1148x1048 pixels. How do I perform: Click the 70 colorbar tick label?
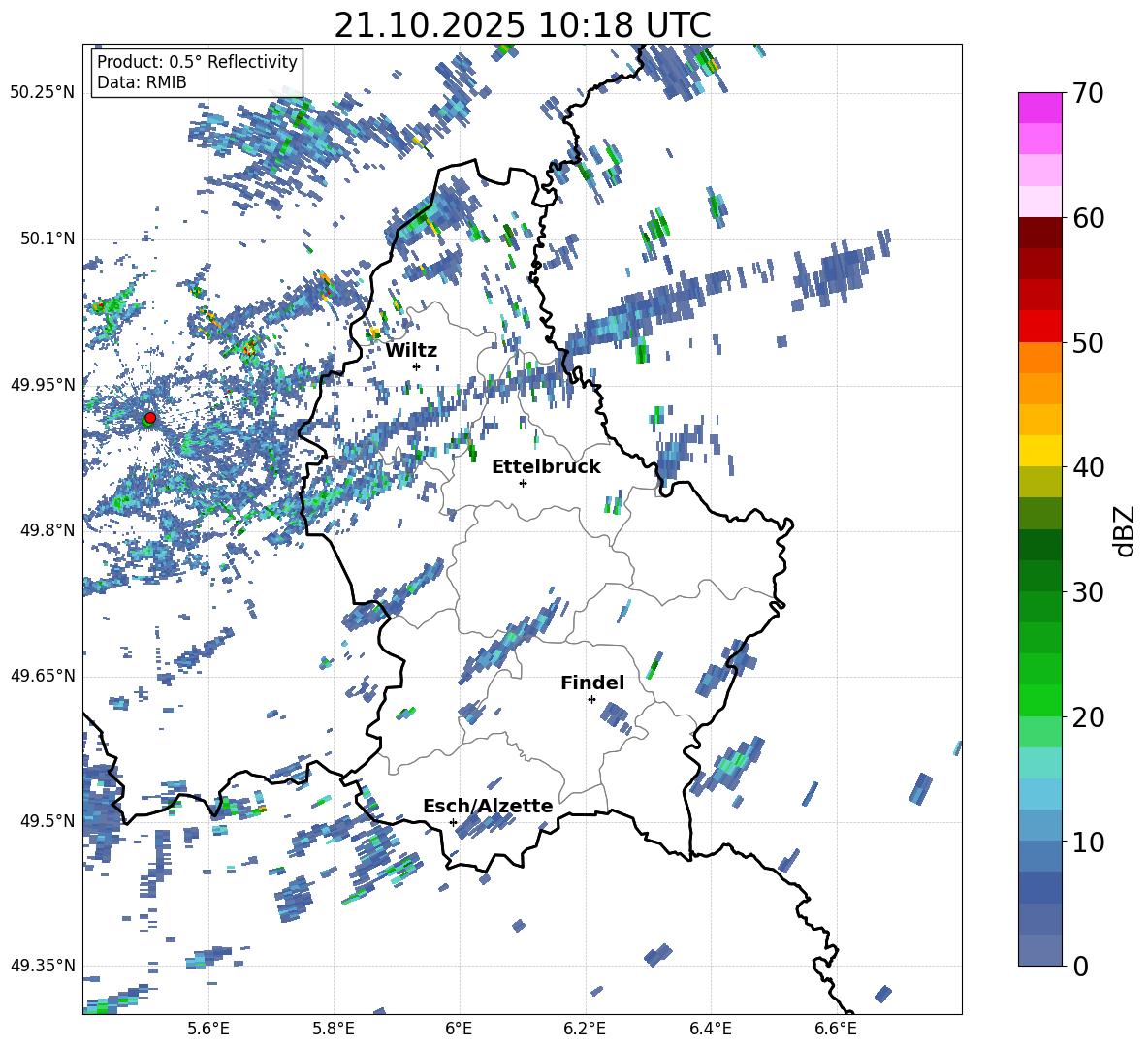(1087, 94)
